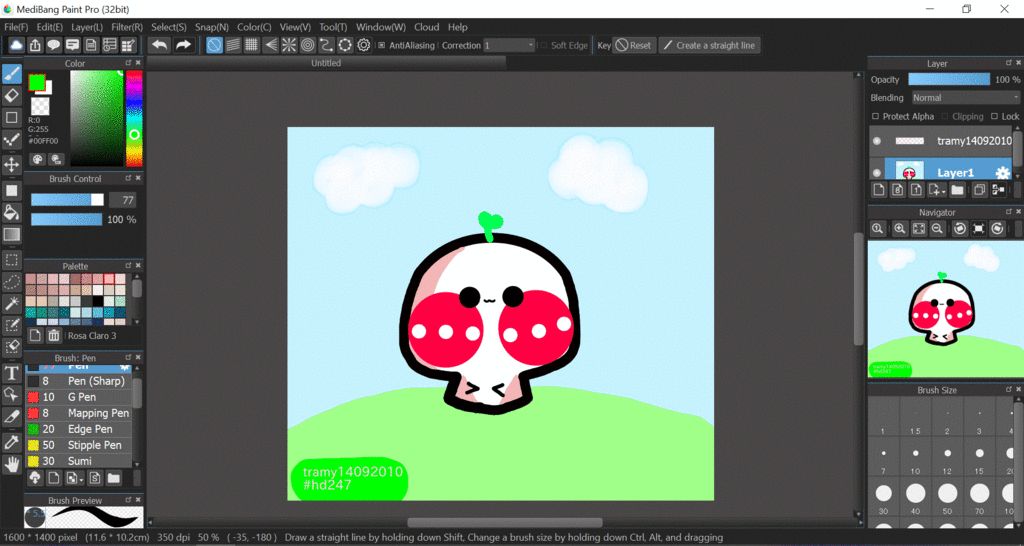1024x546 pixels.
Task: Toggle the AntiAliasing checkbox
Action: click(x=382, y=46)
